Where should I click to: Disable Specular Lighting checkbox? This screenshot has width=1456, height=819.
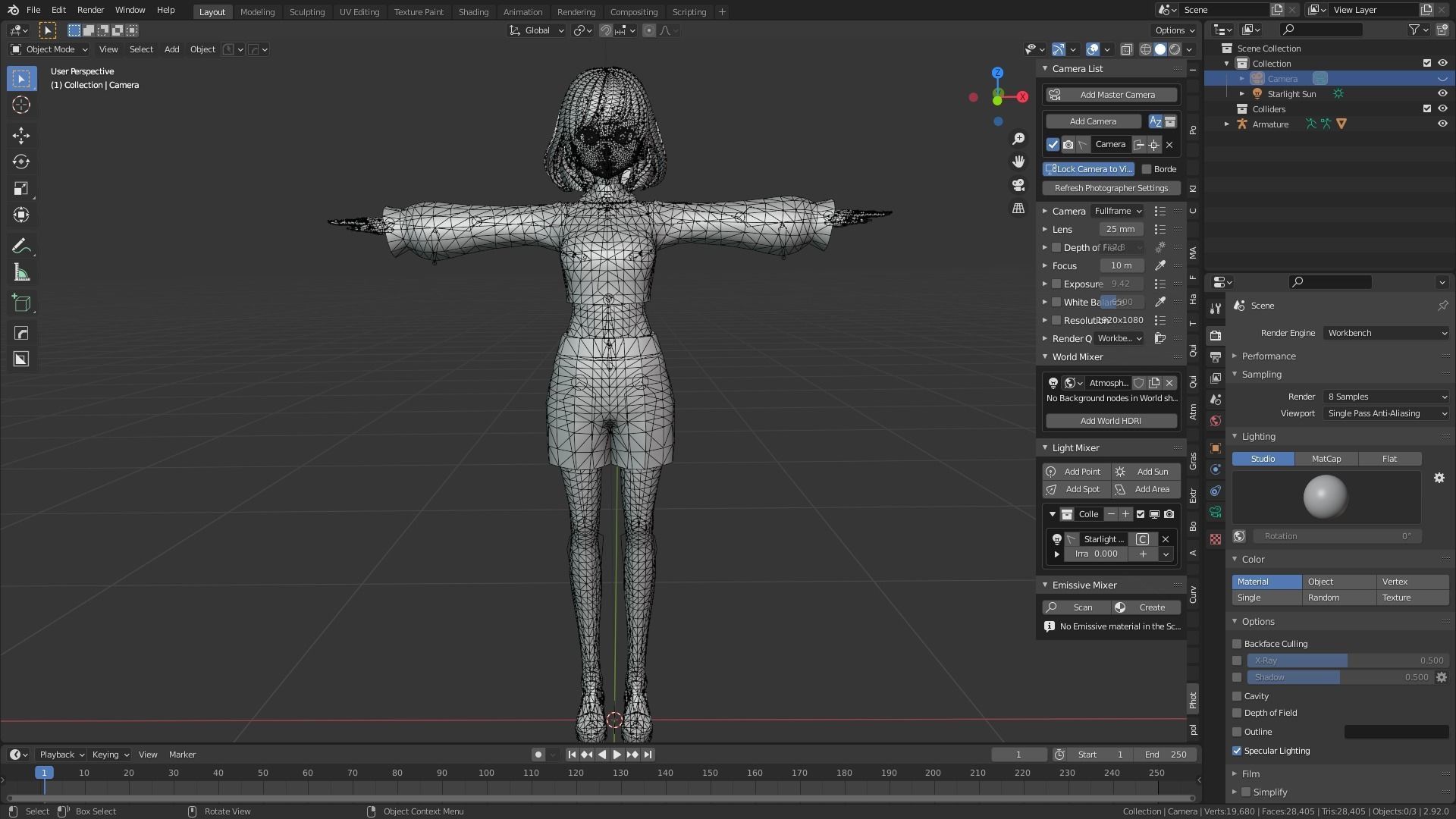[1237, 751]
